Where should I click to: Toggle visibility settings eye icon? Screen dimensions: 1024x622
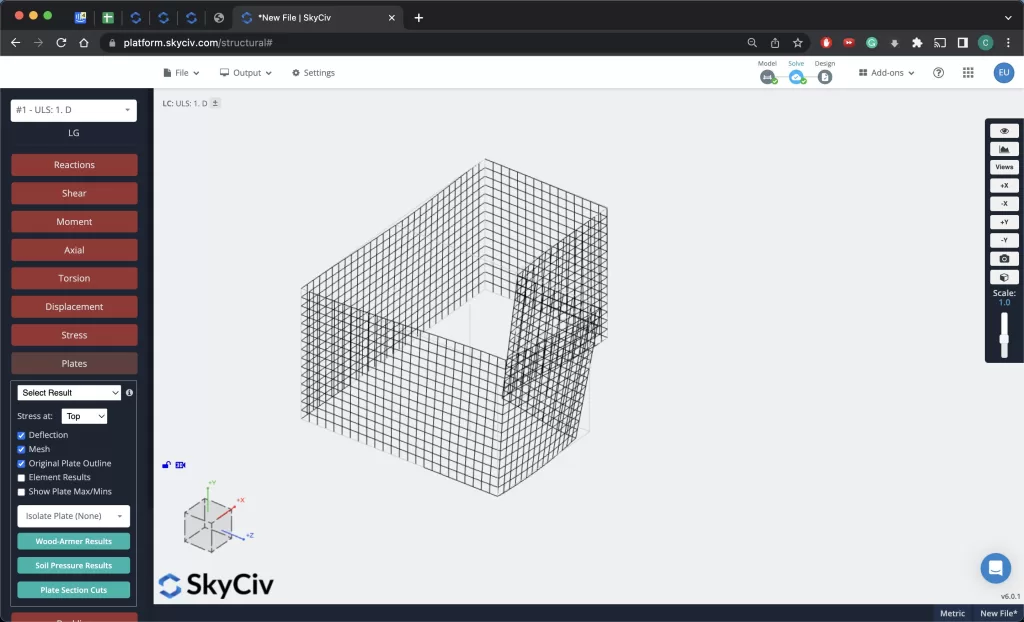[x=1004, y=131]
